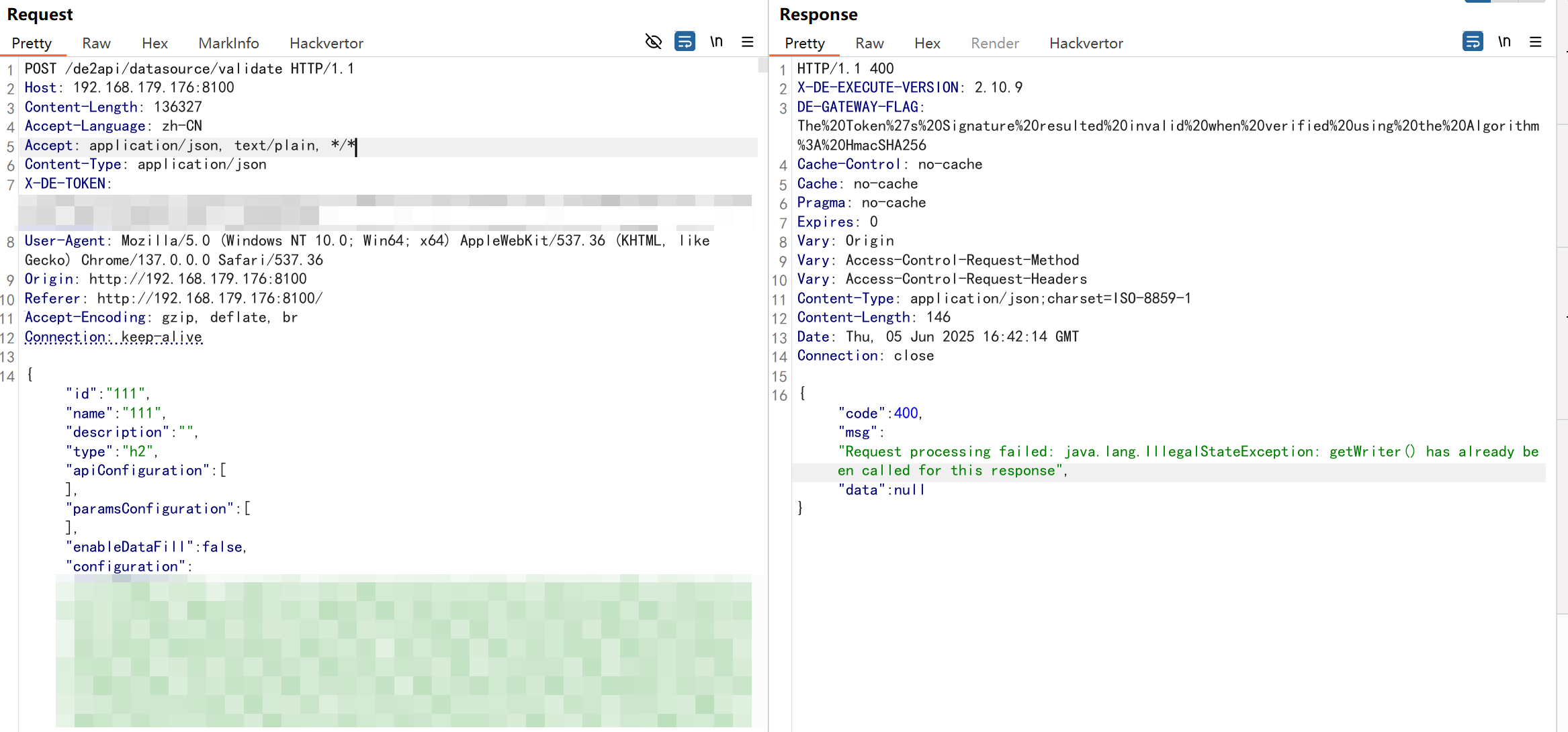The width and height of the screenshot is (1568, 732).
Task: Open Response panel hamburger options menu
Action: (x=1535, y=42)
